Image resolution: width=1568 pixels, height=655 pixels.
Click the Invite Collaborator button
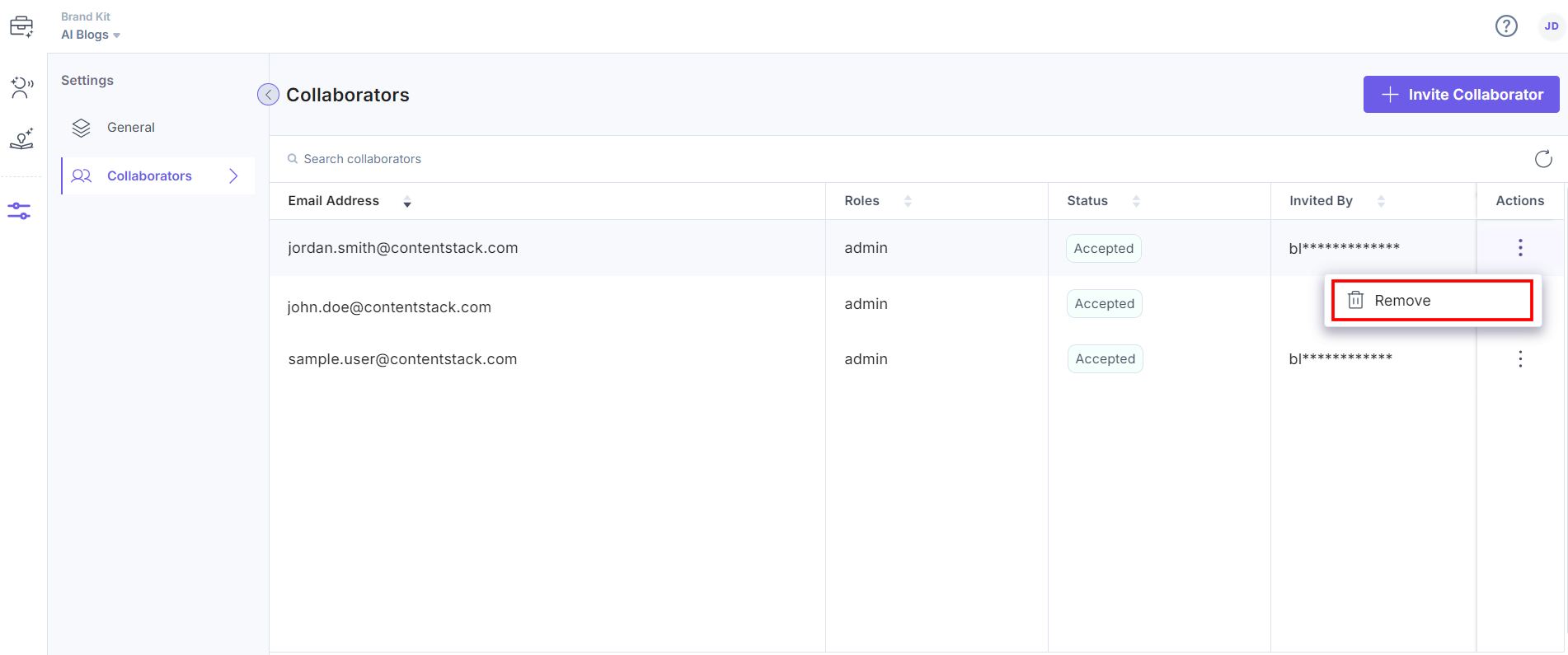(1461, 95)
